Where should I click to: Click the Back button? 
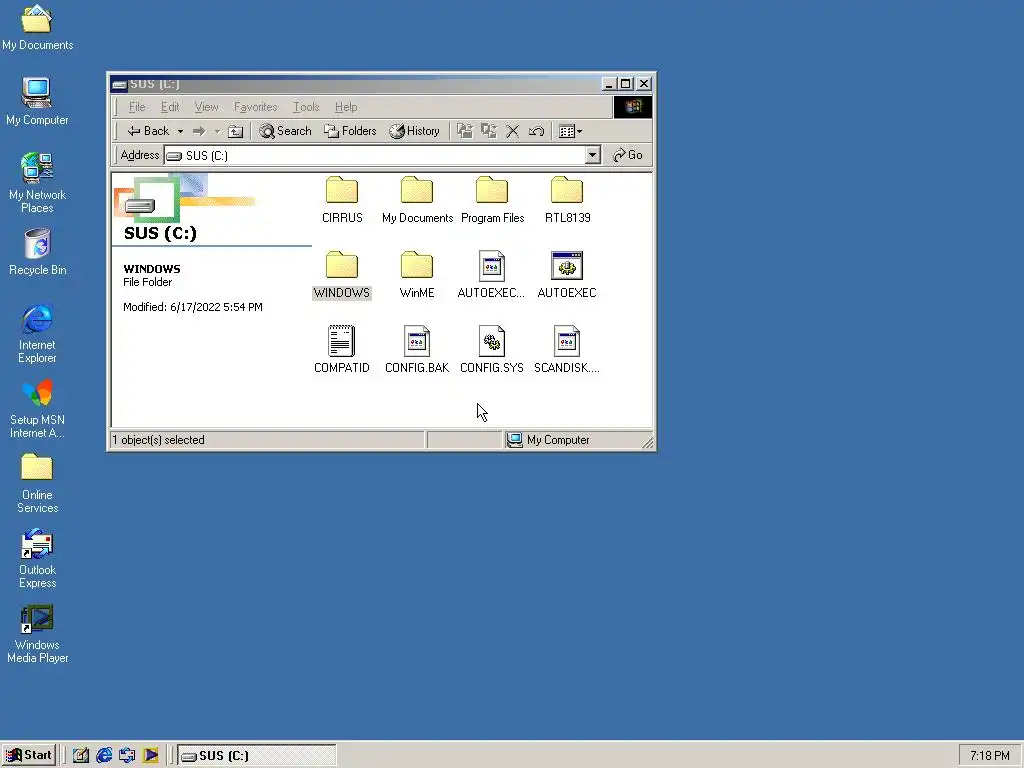pos(148,131)
